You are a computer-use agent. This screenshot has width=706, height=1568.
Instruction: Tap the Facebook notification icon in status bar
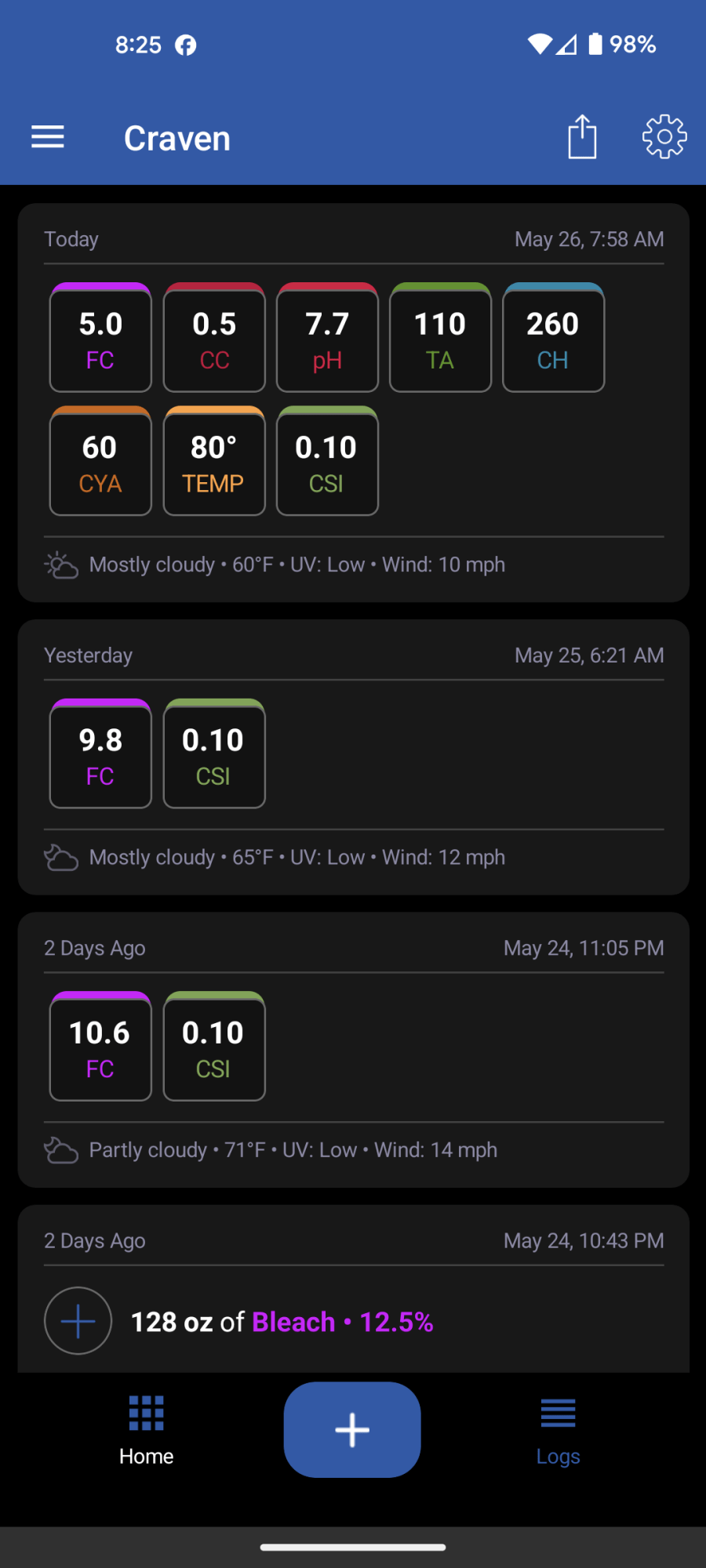pos(186,45)
